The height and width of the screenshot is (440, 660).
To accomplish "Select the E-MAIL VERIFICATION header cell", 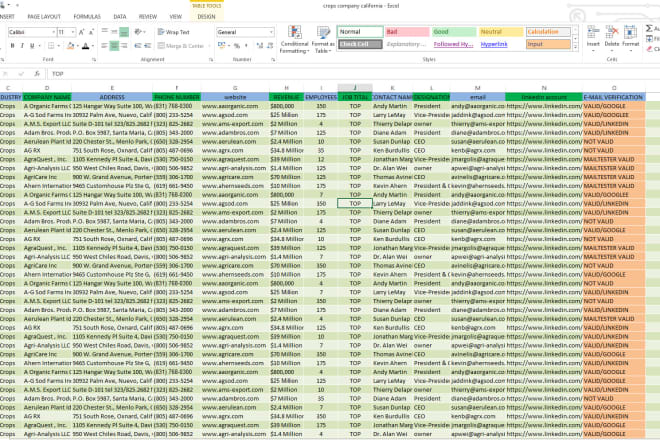I will pyautogui.click(x=614, y=97).
